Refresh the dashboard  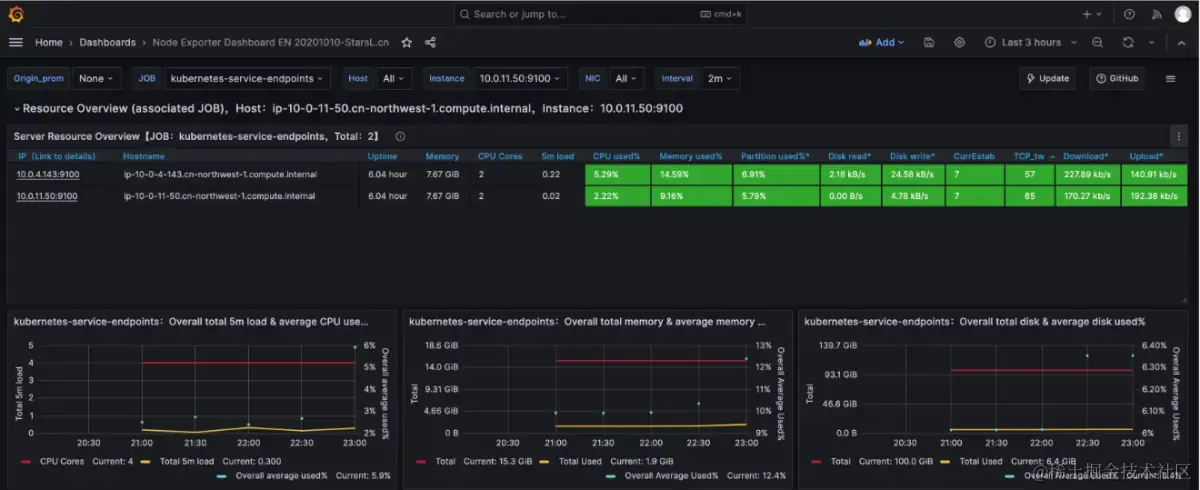[1128, 43]
